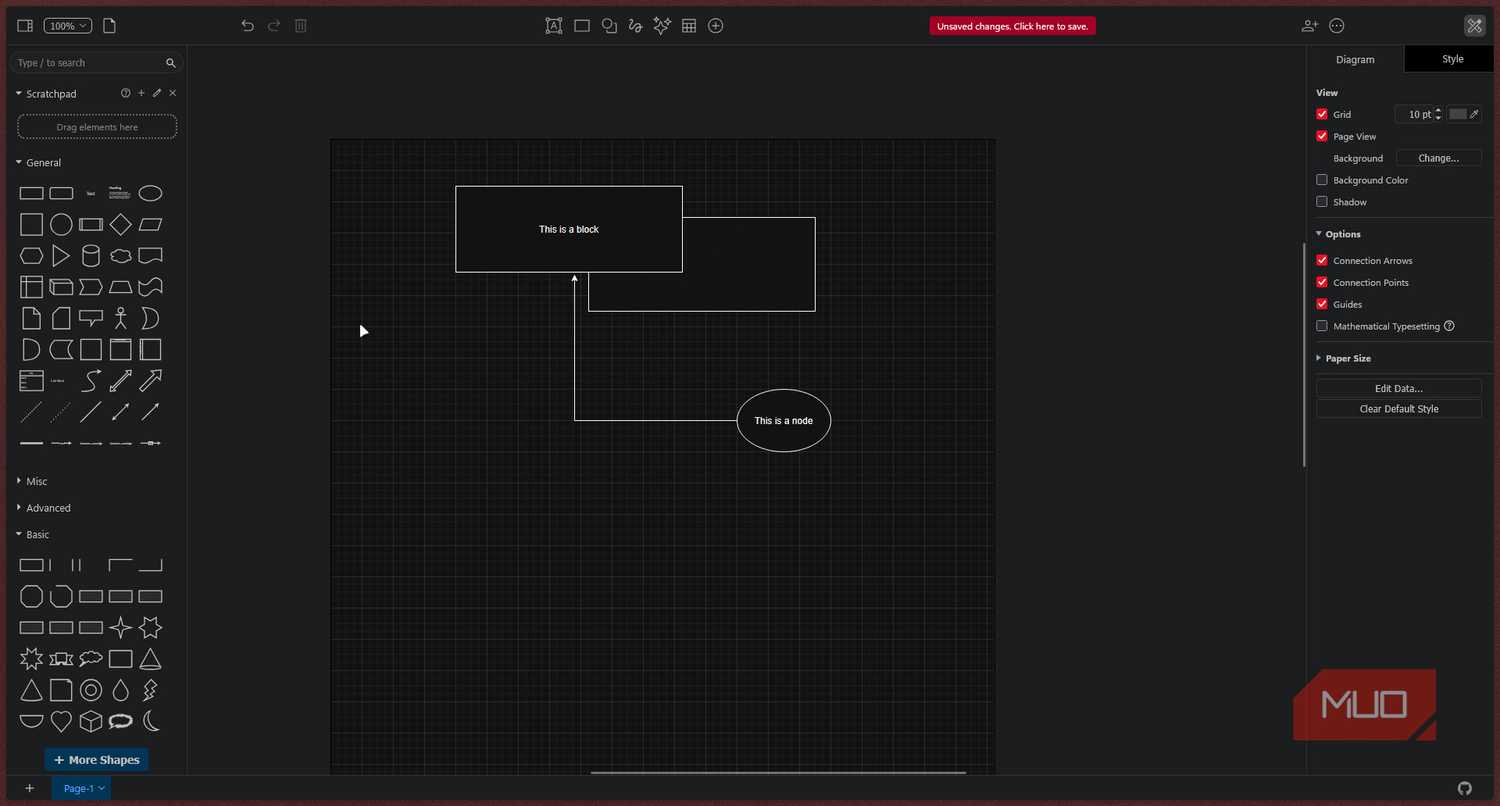Pick the Triangle shape in General

61,256
